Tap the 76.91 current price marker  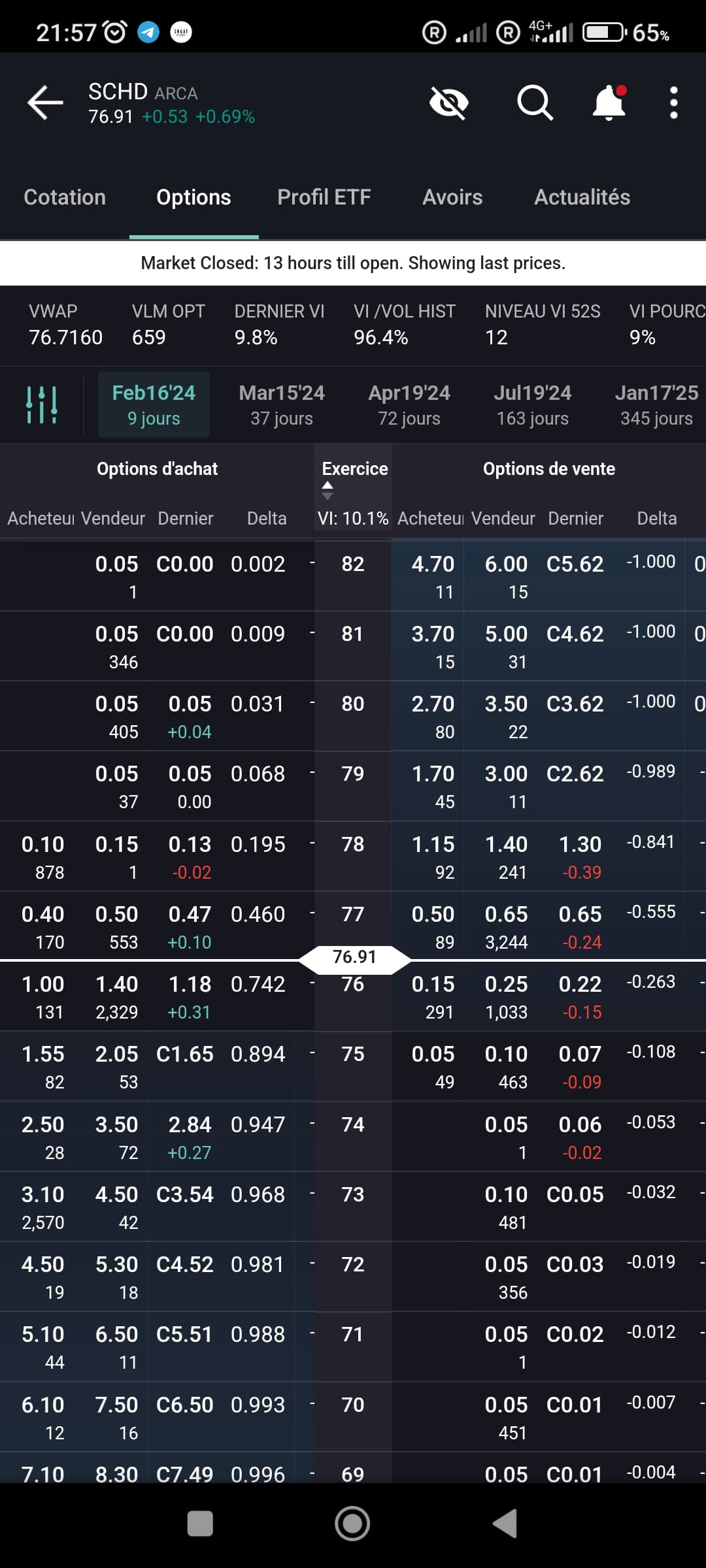354,958
